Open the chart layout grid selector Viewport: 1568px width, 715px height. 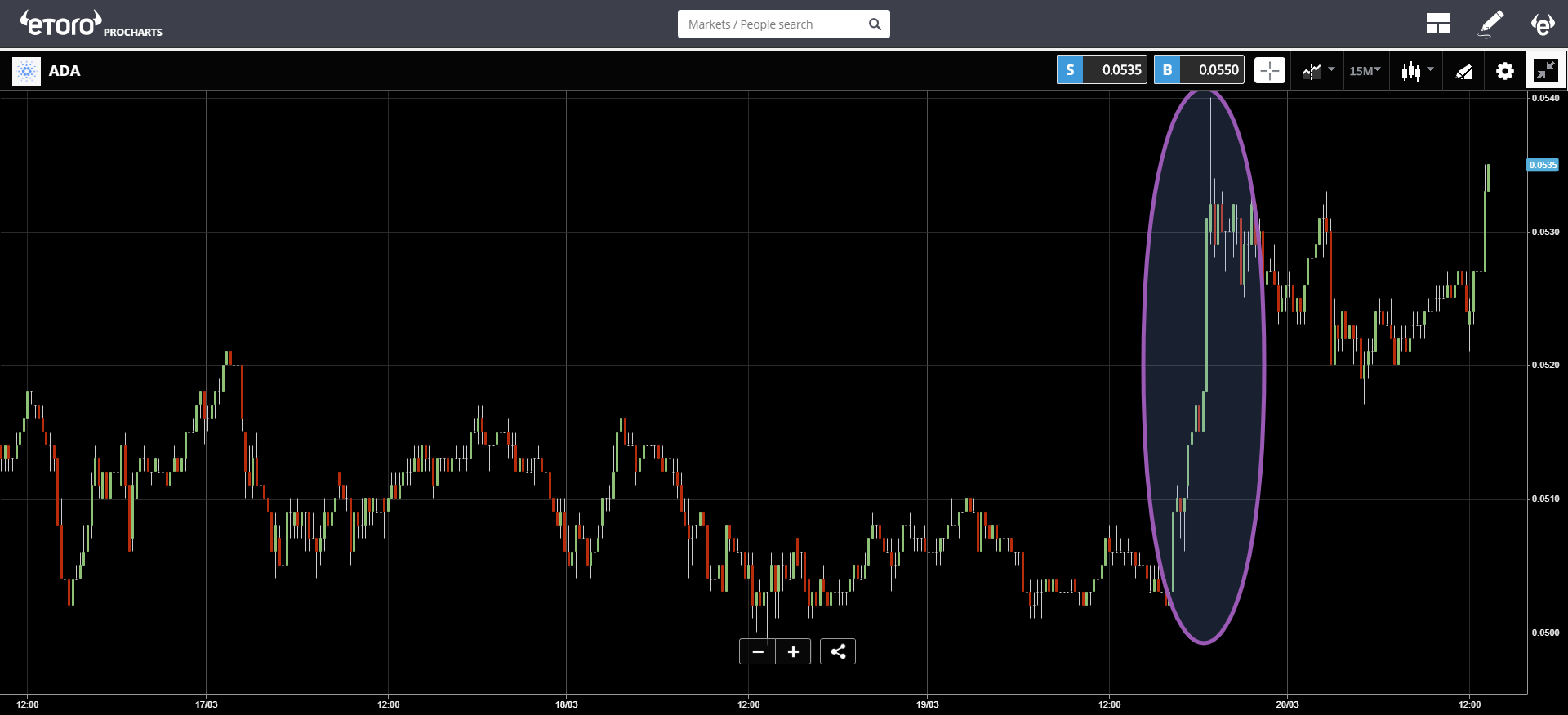point(1437,24)
